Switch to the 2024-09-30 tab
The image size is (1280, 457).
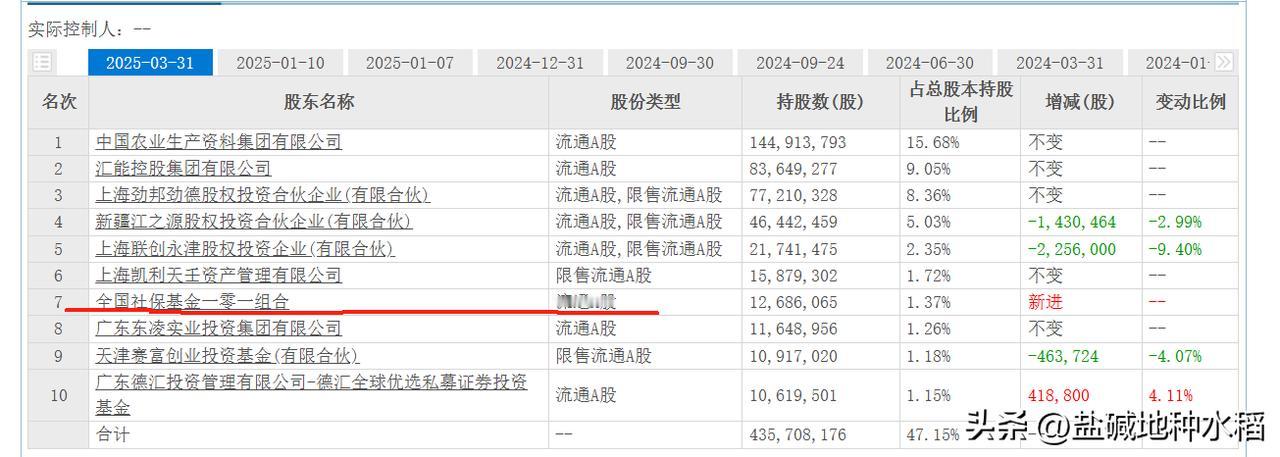(670, 62)
